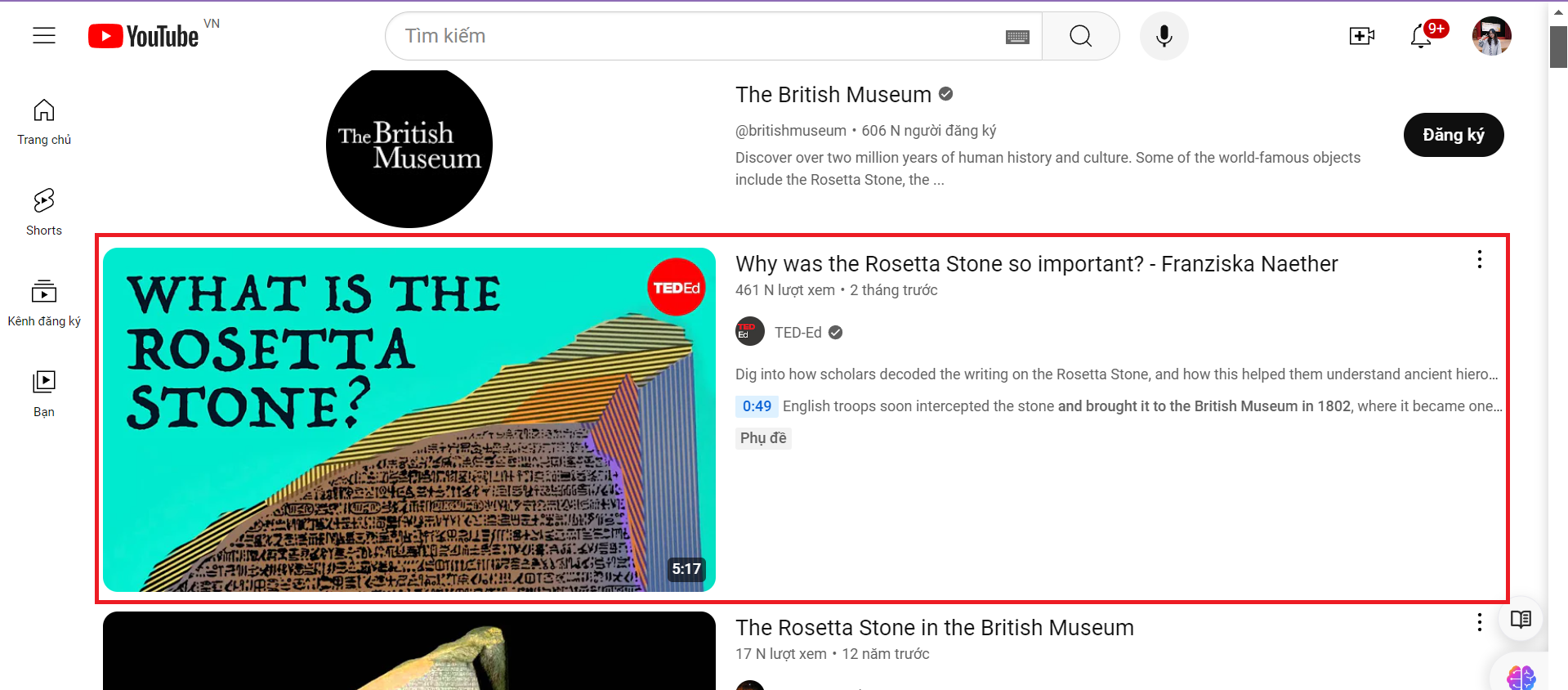1568x690 pixels.
Task: Open 'Why was the Rosetta Stone so important?' title
Action: (x=1036, y=264)
